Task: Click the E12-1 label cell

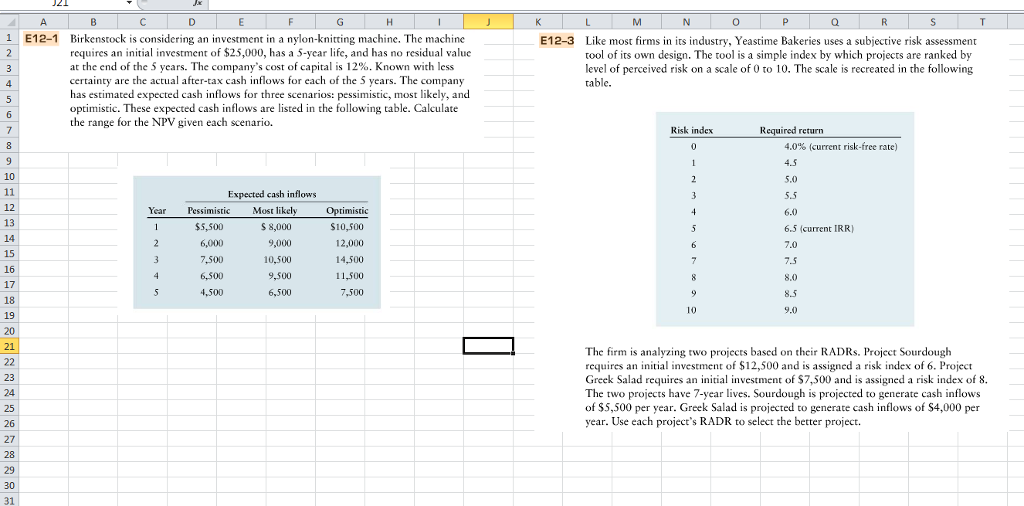Action: (42, 39)
